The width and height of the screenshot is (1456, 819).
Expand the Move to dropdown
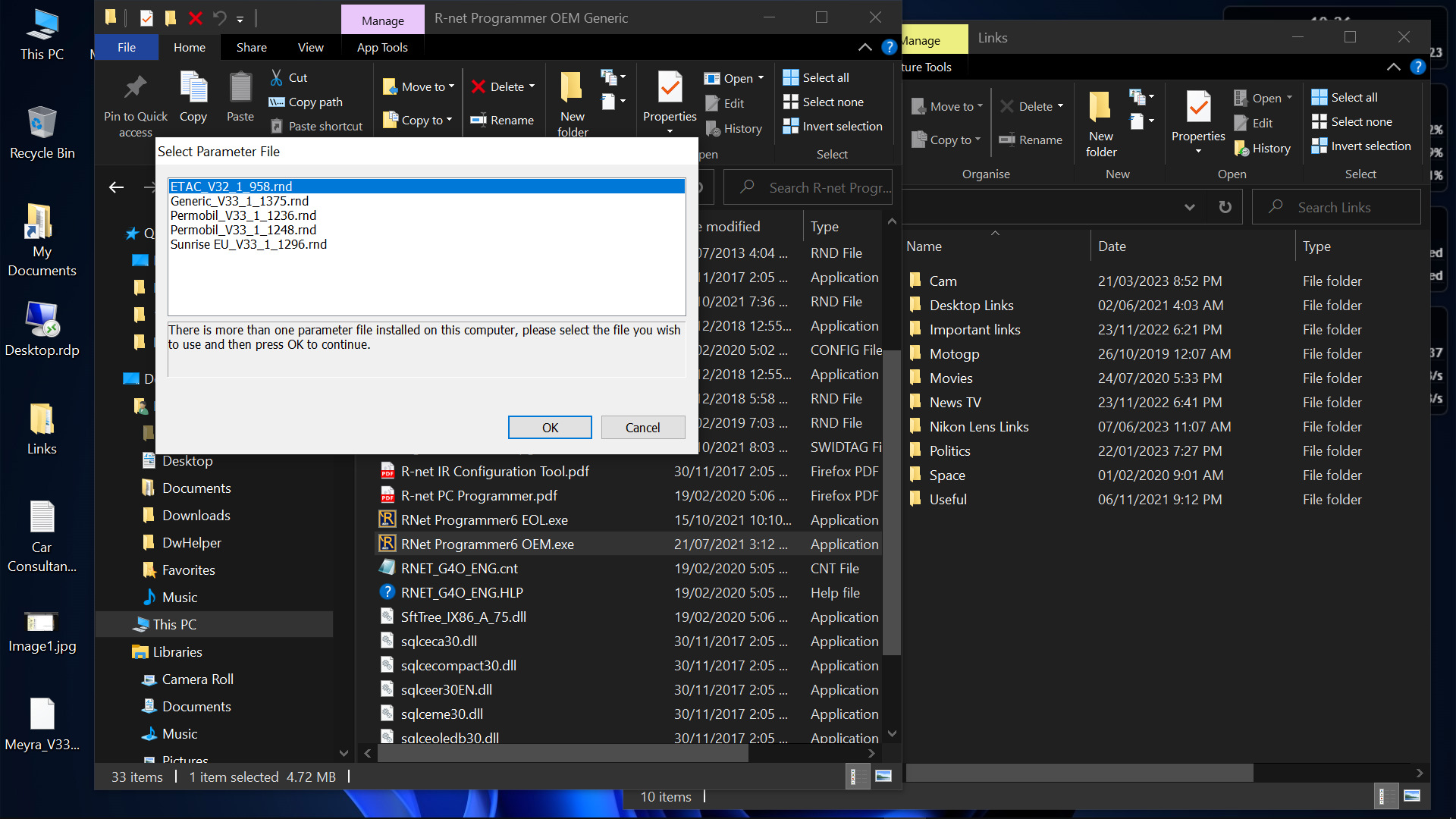451,86
